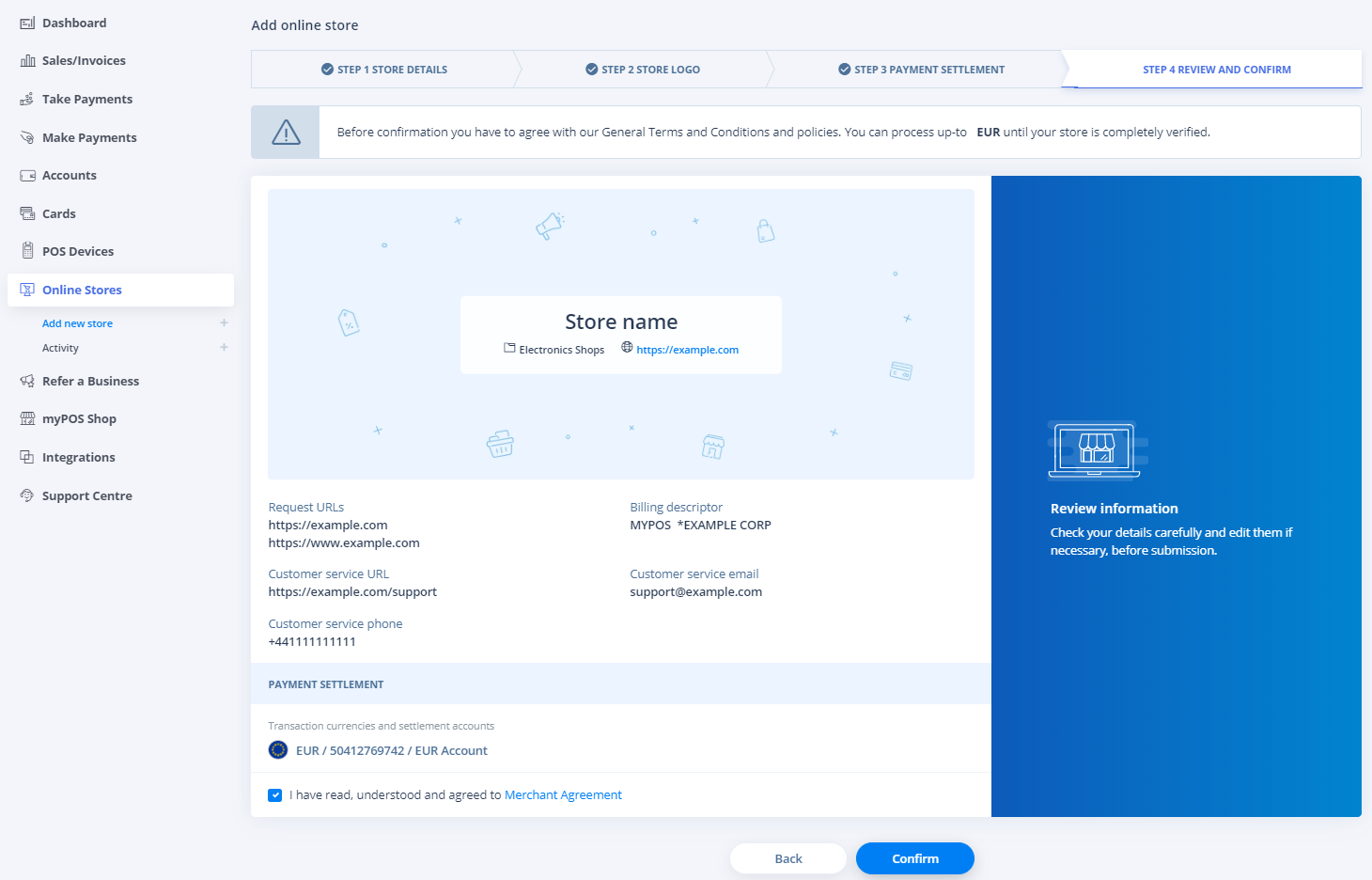Click EUR / 50412769742 / EUR Account text

point(391,750)
